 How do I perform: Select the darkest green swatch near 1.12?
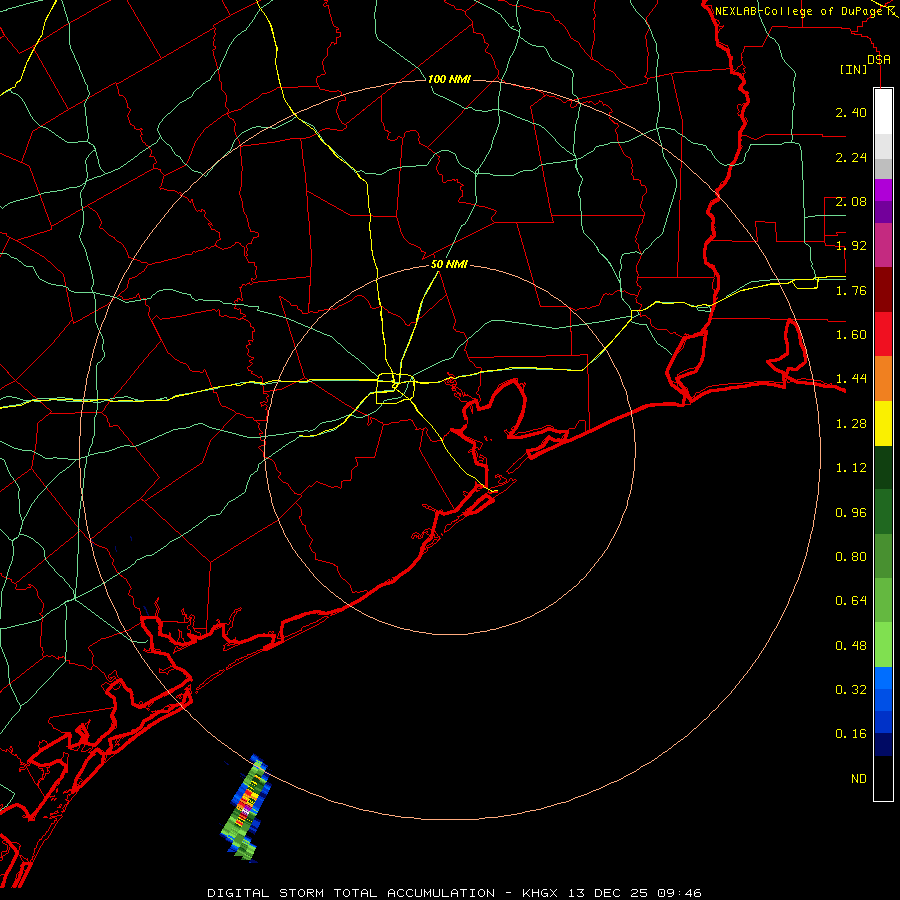pos(883,467)
